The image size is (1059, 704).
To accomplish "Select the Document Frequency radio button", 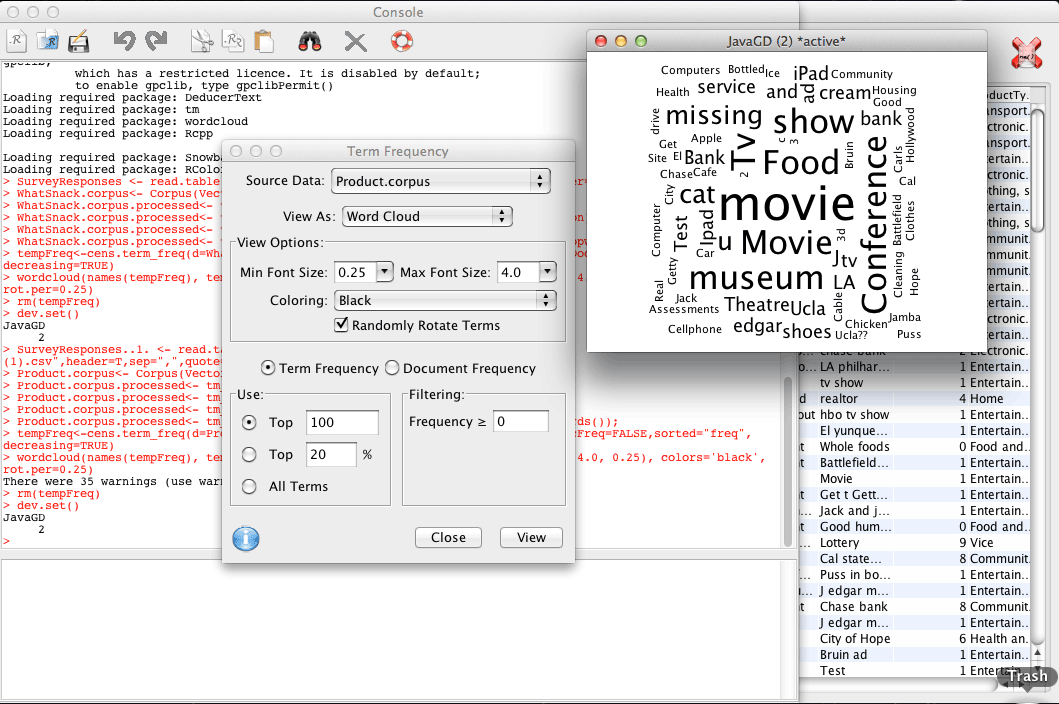I will (393, 368).
